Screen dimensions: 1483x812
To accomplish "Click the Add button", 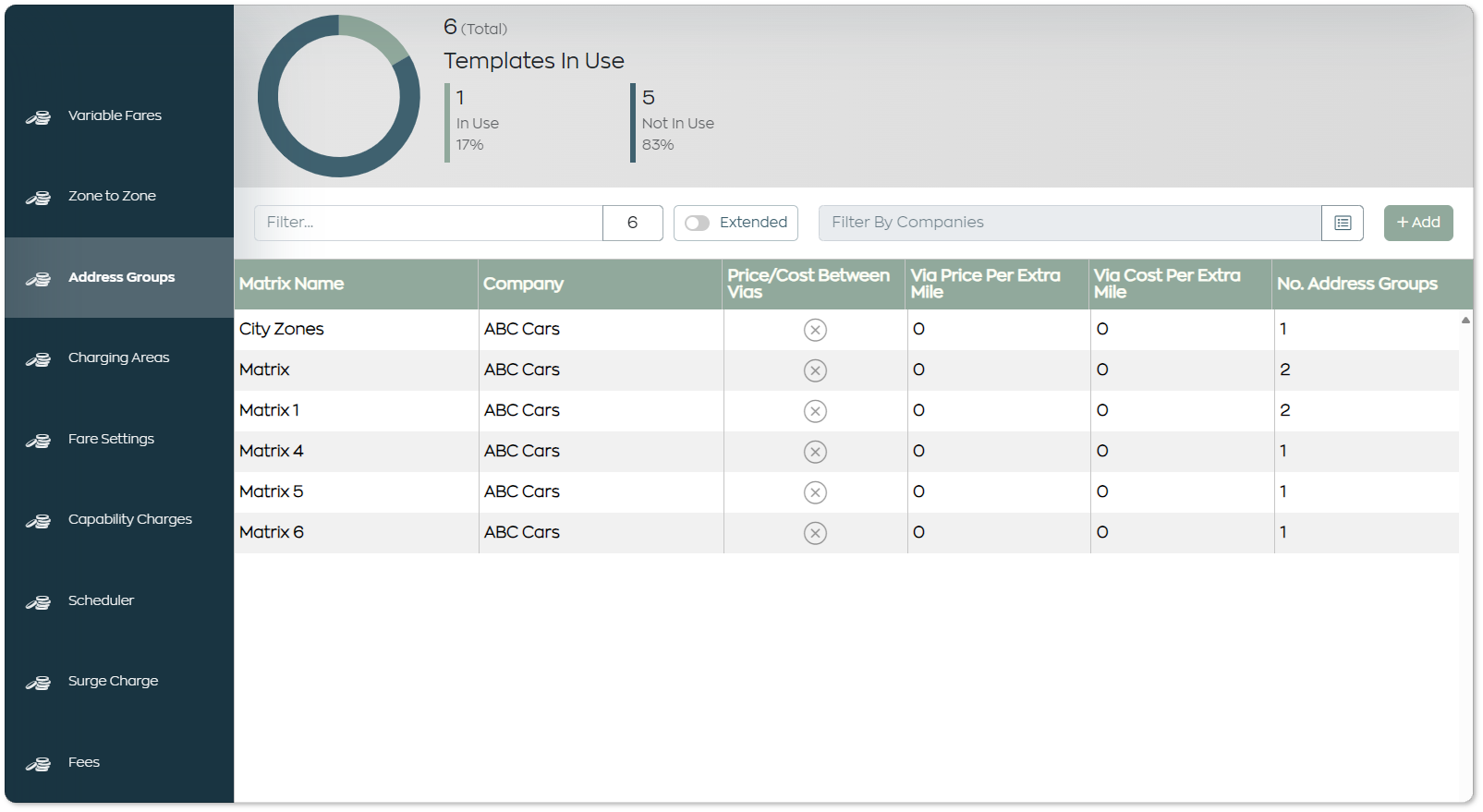I will (x=1418, y=223).
